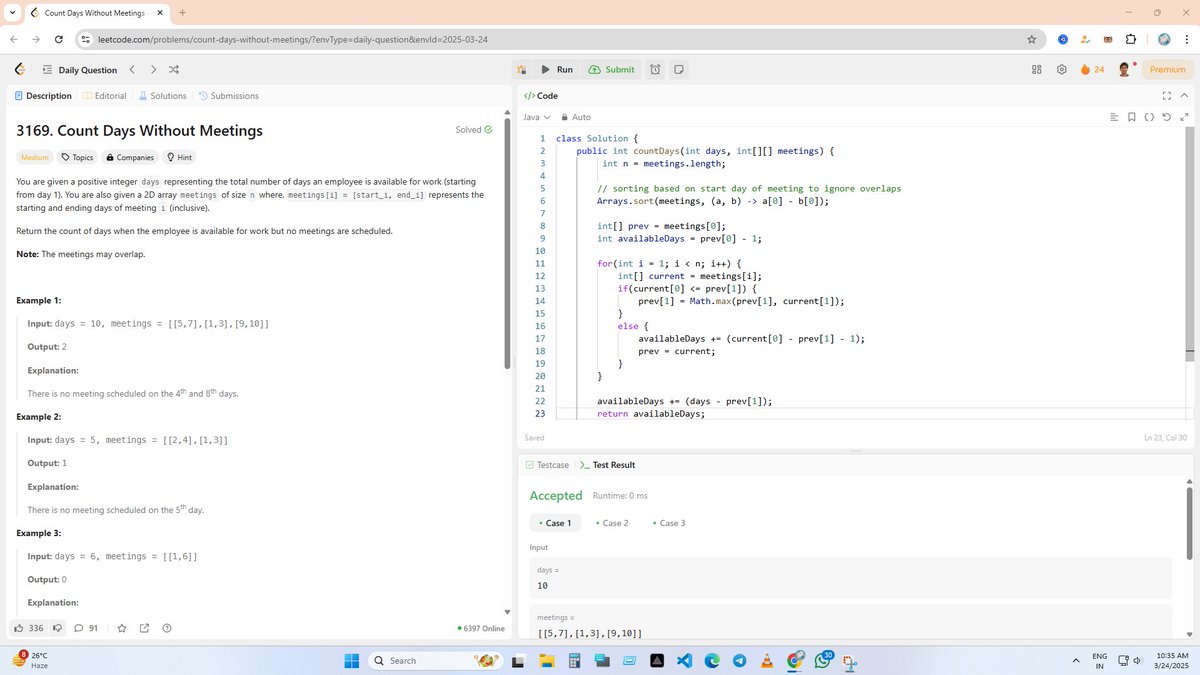
Task: Select Case 1 result
Action: (x=555, y=523)
